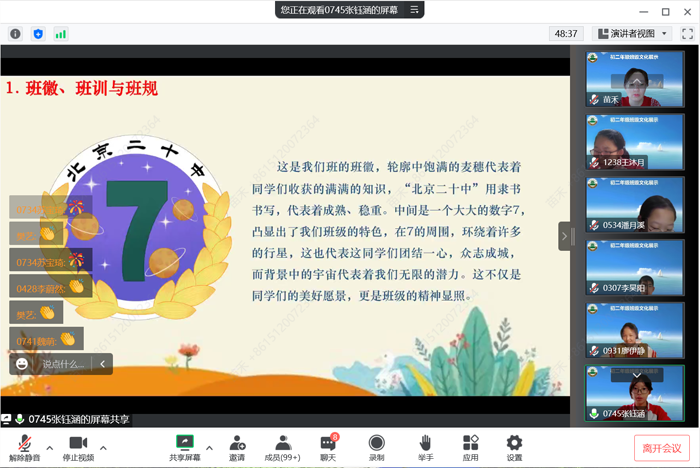700x468 pixels.
Task: Maximize the meeting window
Action: click(665, 12)
